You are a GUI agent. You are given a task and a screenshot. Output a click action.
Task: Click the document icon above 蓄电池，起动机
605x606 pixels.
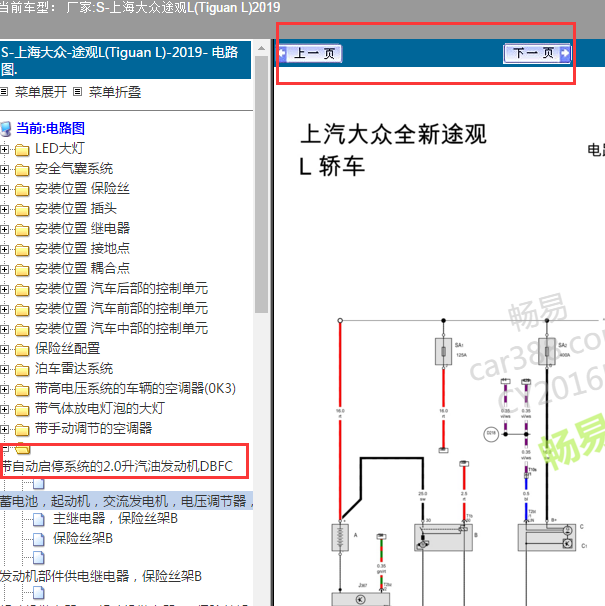39,483
